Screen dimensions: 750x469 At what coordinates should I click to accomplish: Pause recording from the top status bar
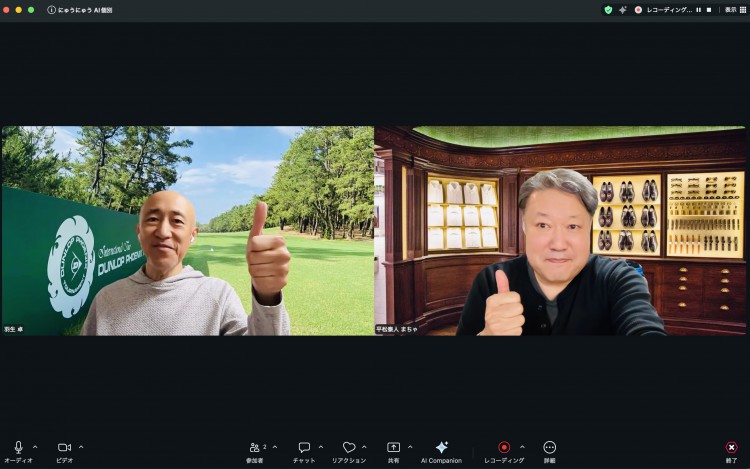coord(698,9)
